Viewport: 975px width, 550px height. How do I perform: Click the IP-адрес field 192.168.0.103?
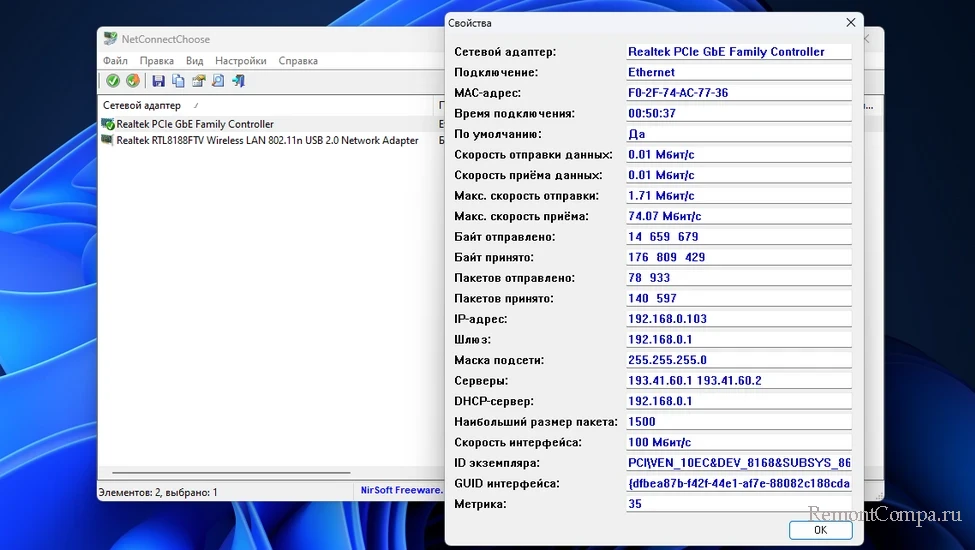pos(739,318)
